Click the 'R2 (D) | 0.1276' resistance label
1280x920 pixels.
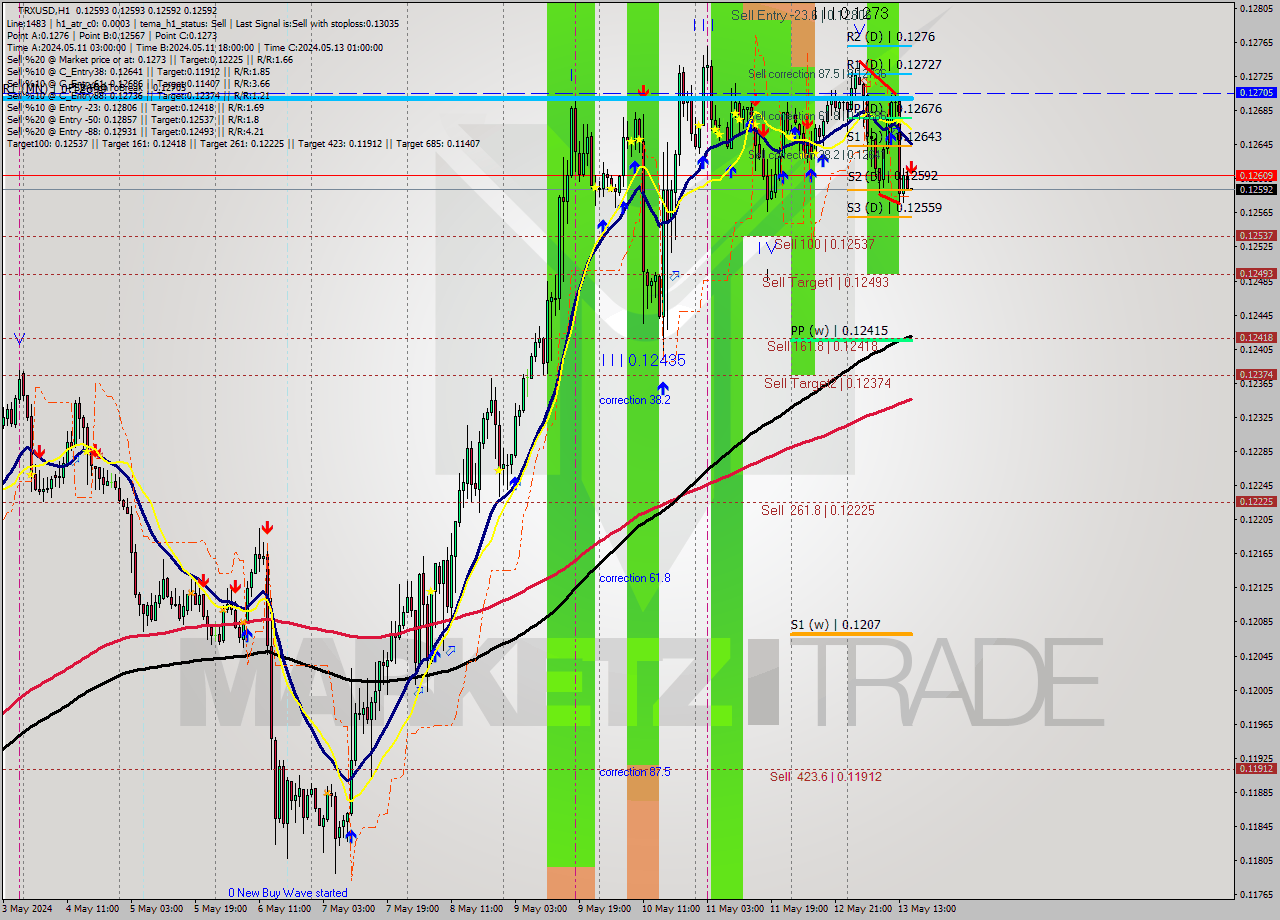(891, 37)
